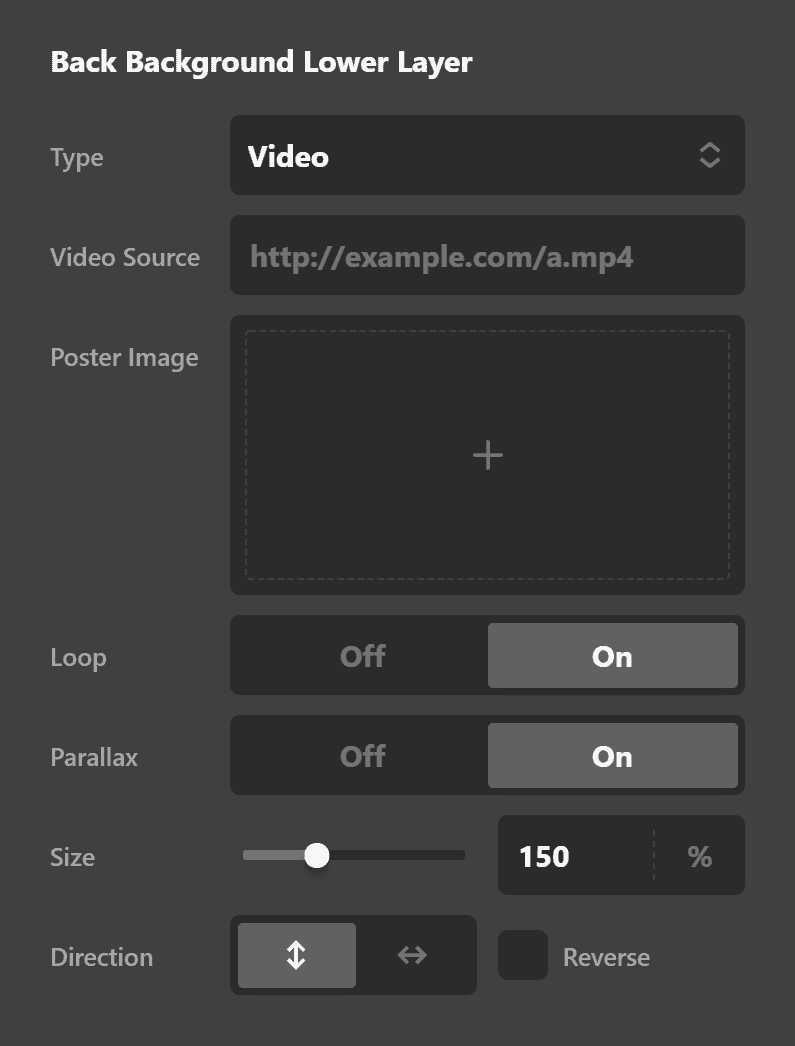This screenshot has width=795, height=1046.
Task: Select the horizontal direction arrow icon
Action: [x=411, y=955]
